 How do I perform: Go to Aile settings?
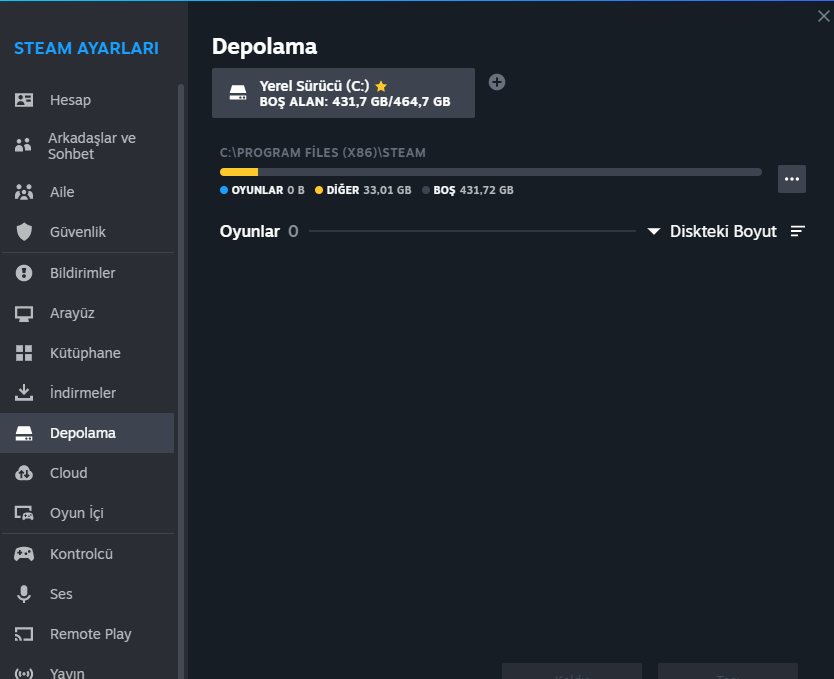coord(87,192)
